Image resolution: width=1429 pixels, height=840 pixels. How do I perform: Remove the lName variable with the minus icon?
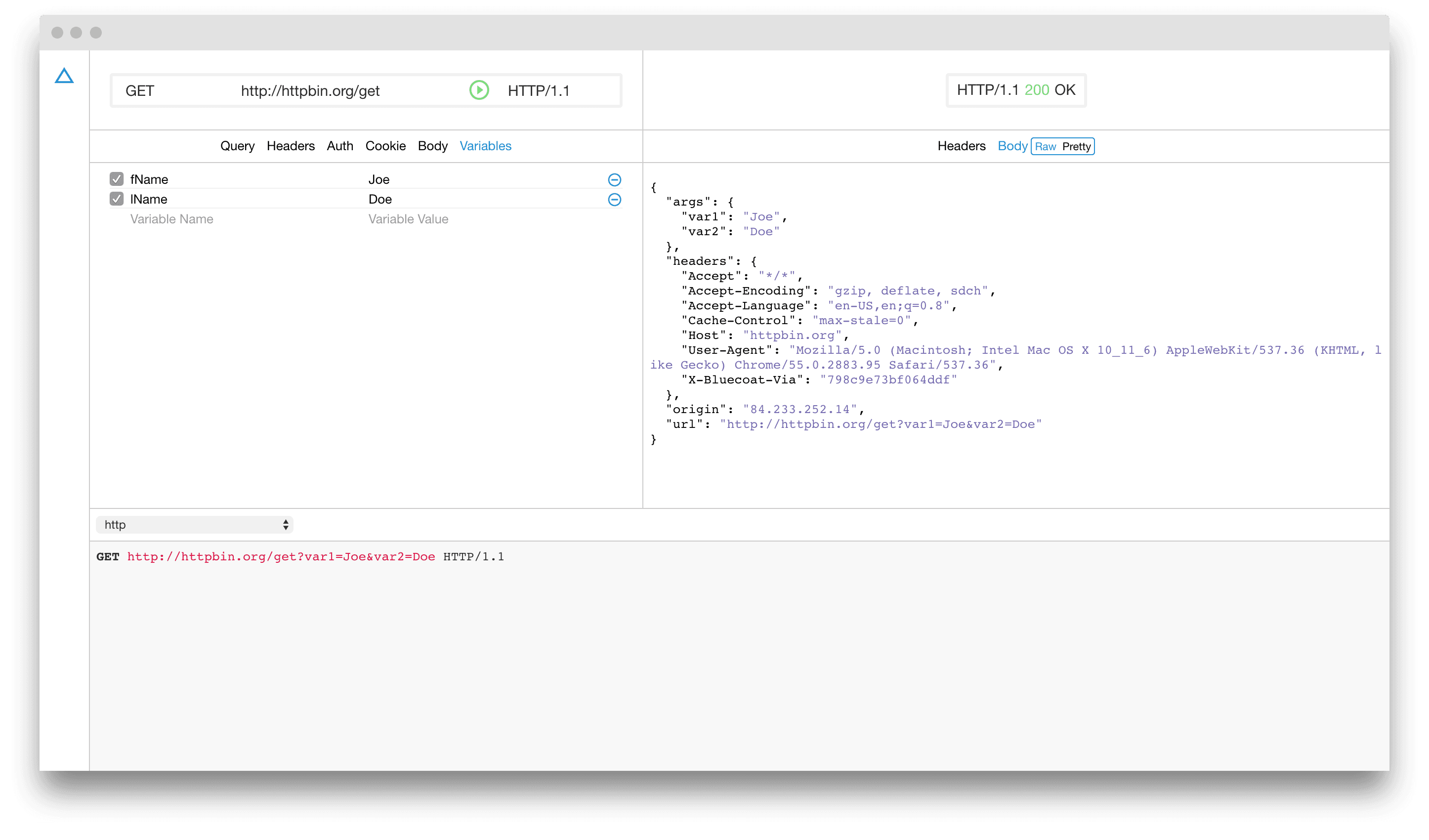(x=614, y=200)
